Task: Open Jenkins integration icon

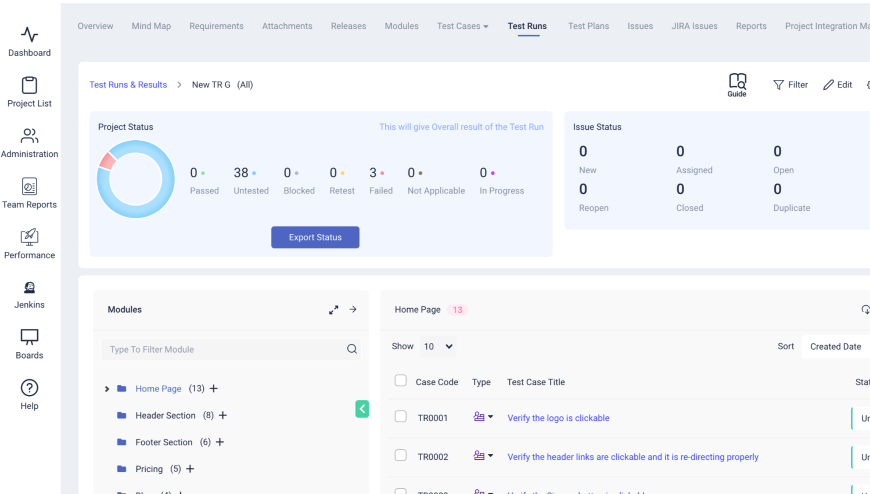Action: click(29, 294)
